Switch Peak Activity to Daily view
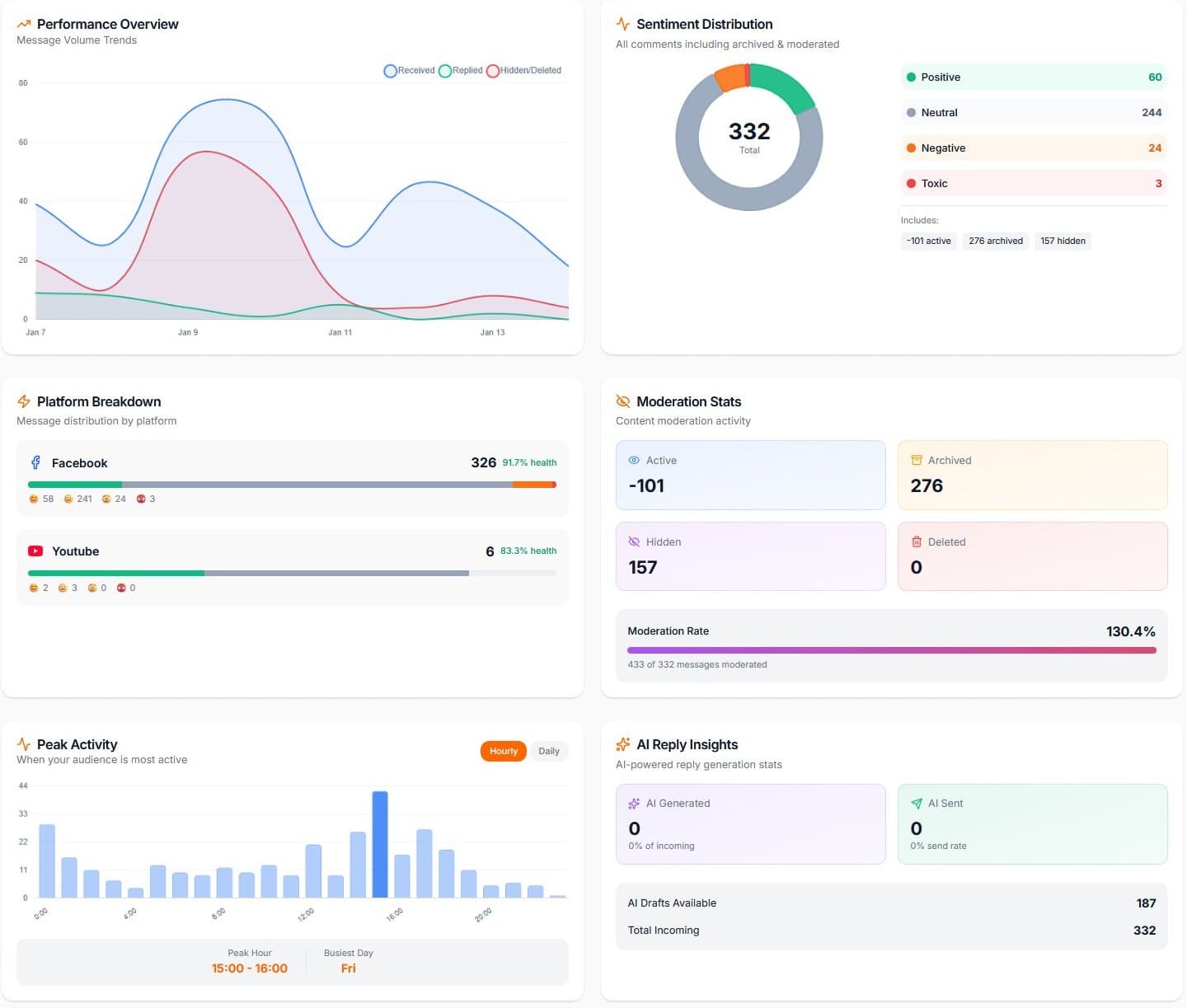1187x1008 pixels. pyautogui.click(x=548, y=751)
